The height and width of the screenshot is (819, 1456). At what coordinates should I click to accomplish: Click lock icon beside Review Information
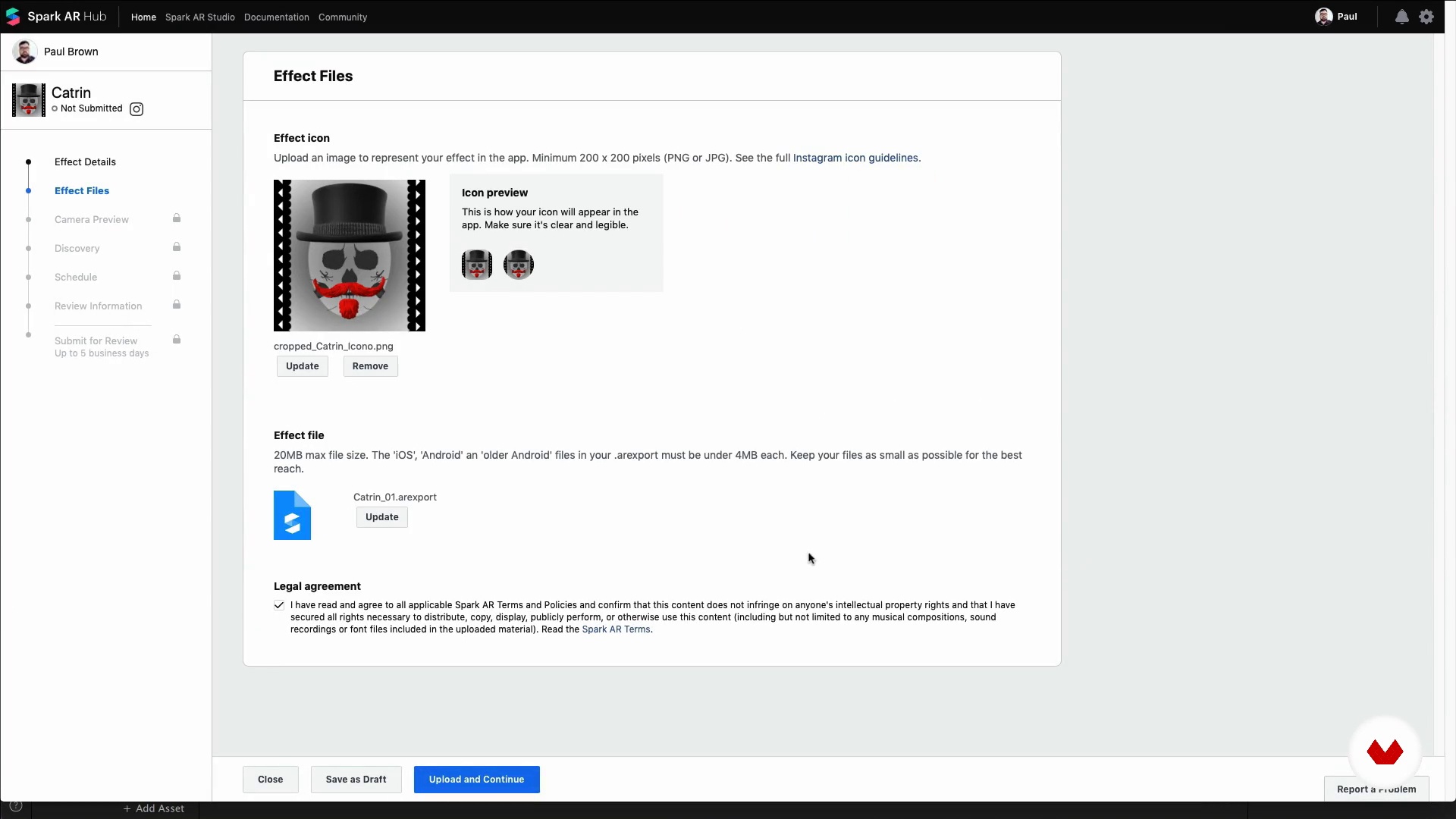click(x=177, y=305)
